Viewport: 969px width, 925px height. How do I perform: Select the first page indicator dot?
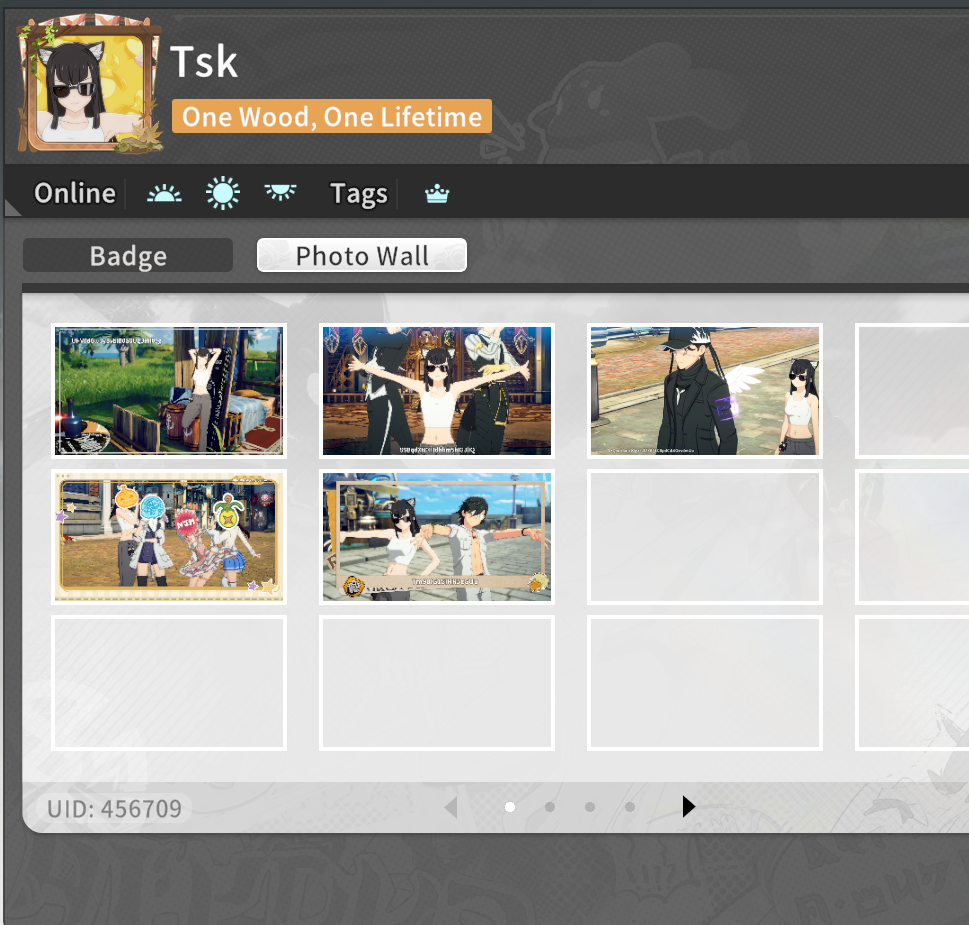pyautogui.click(x=510, y=807)
